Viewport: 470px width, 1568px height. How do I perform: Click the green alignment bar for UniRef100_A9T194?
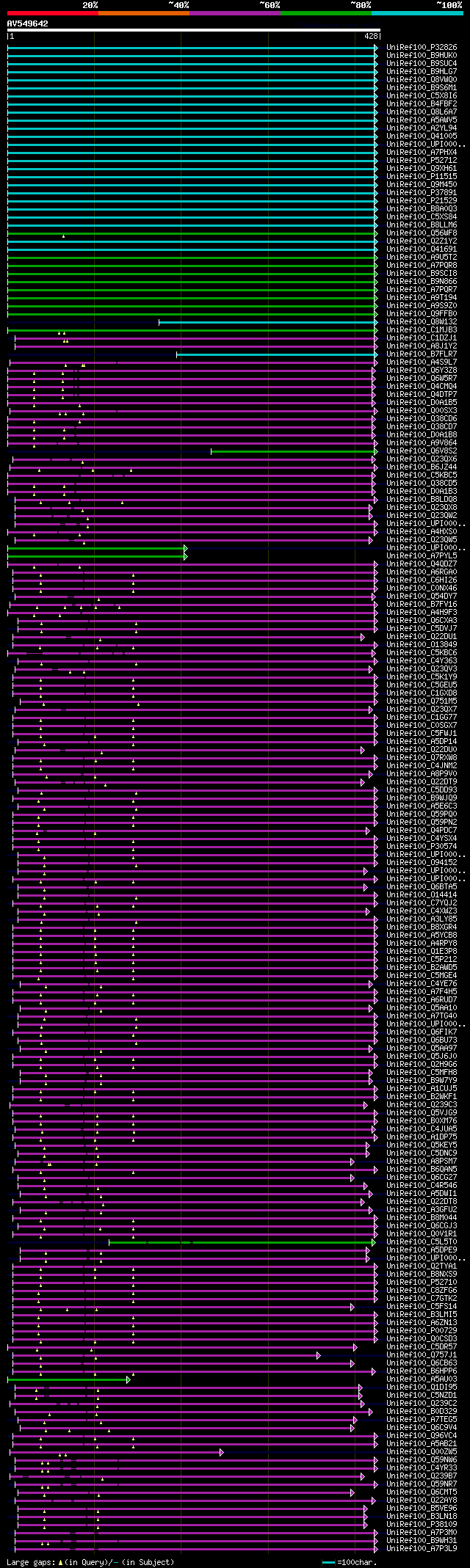click(192, 298)
